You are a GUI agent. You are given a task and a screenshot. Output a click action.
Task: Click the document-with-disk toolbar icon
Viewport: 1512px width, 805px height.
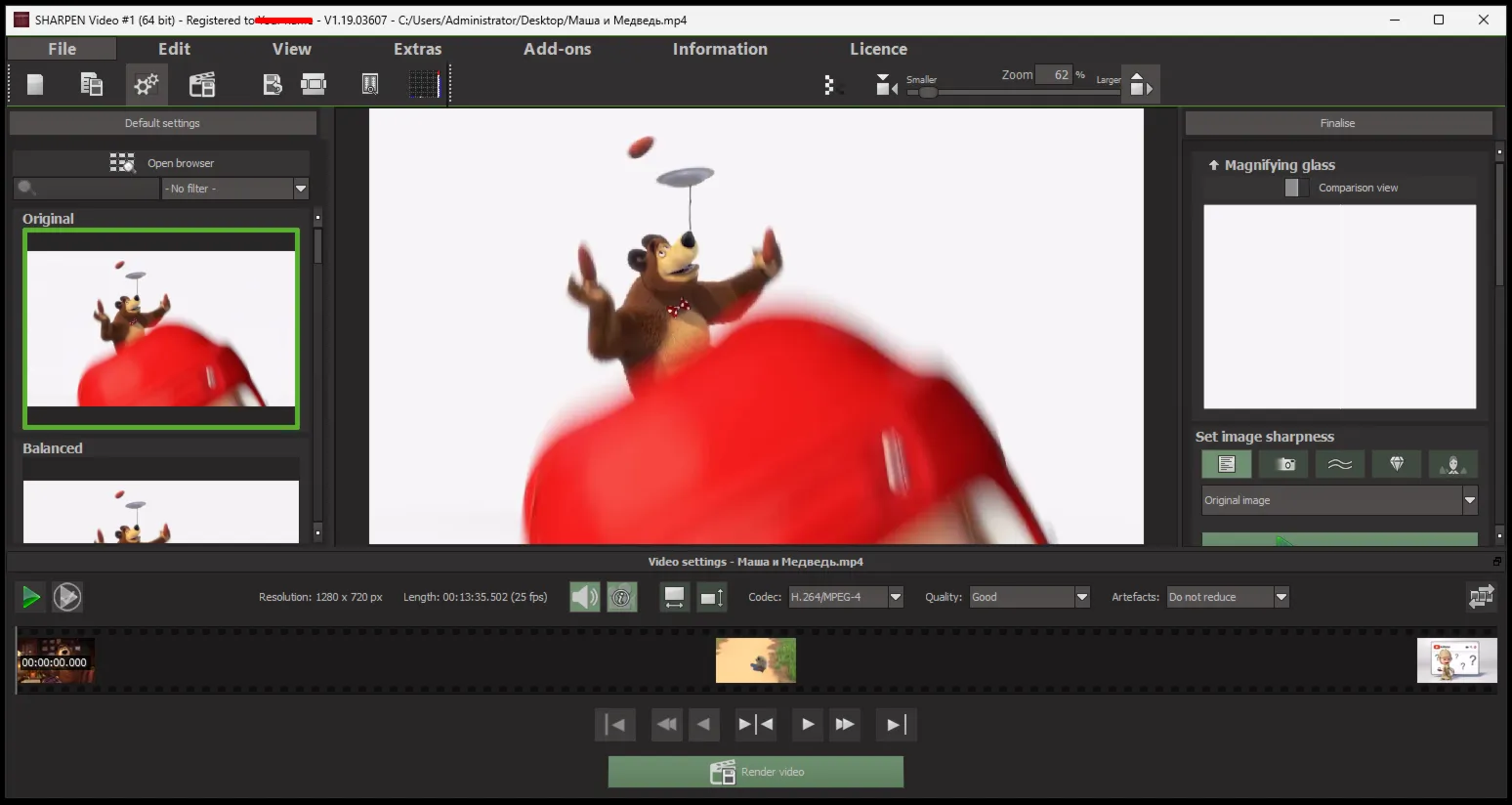(x=91, y=85)
